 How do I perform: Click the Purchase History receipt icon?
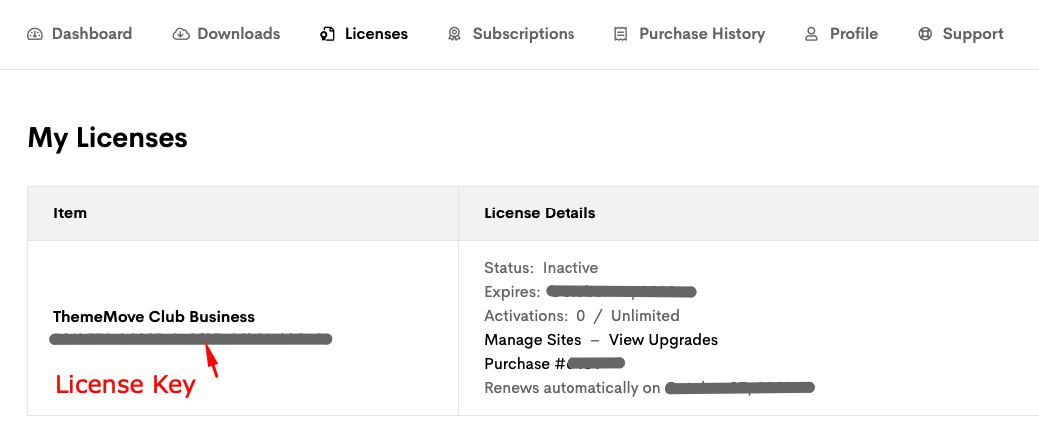point(620,34)
